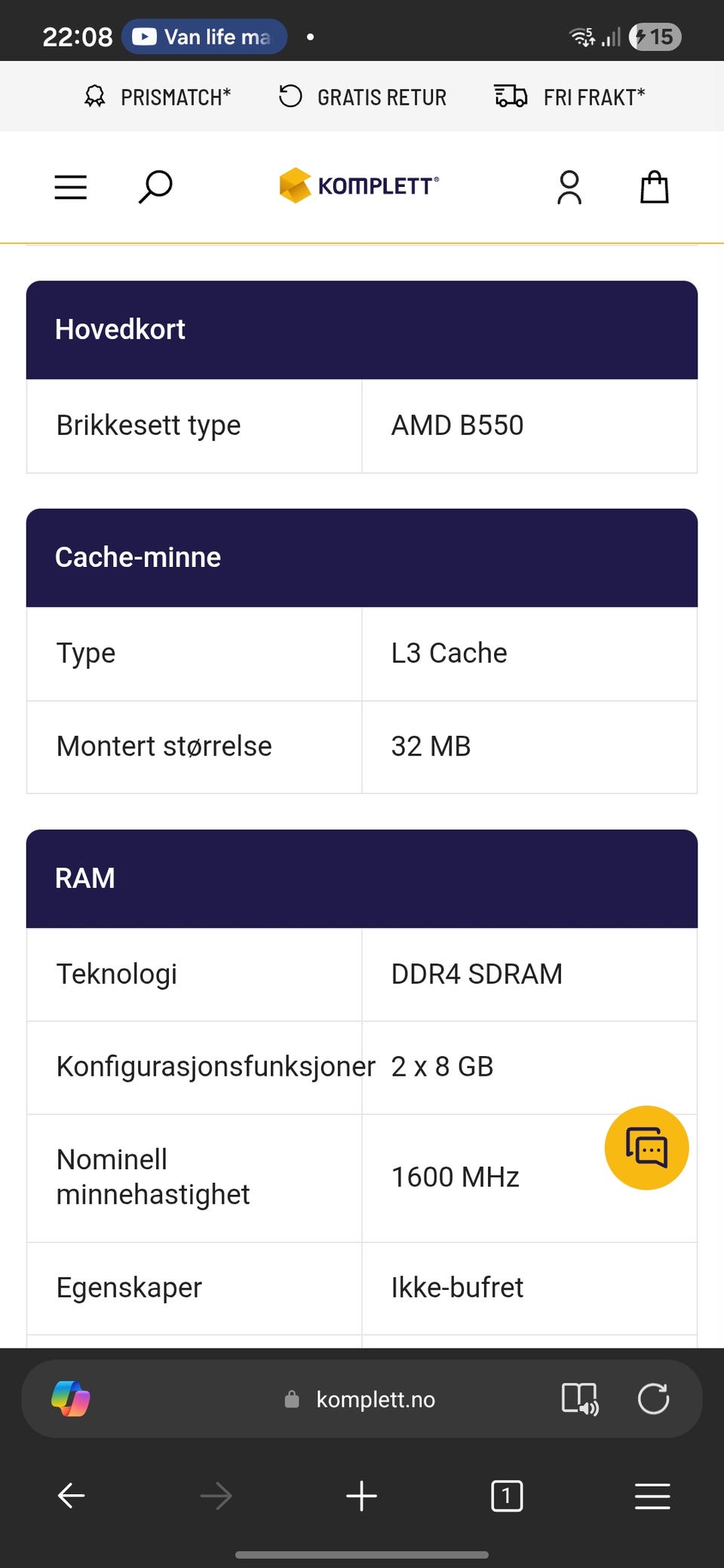Tap the GRATIS RETUR link

363,97
